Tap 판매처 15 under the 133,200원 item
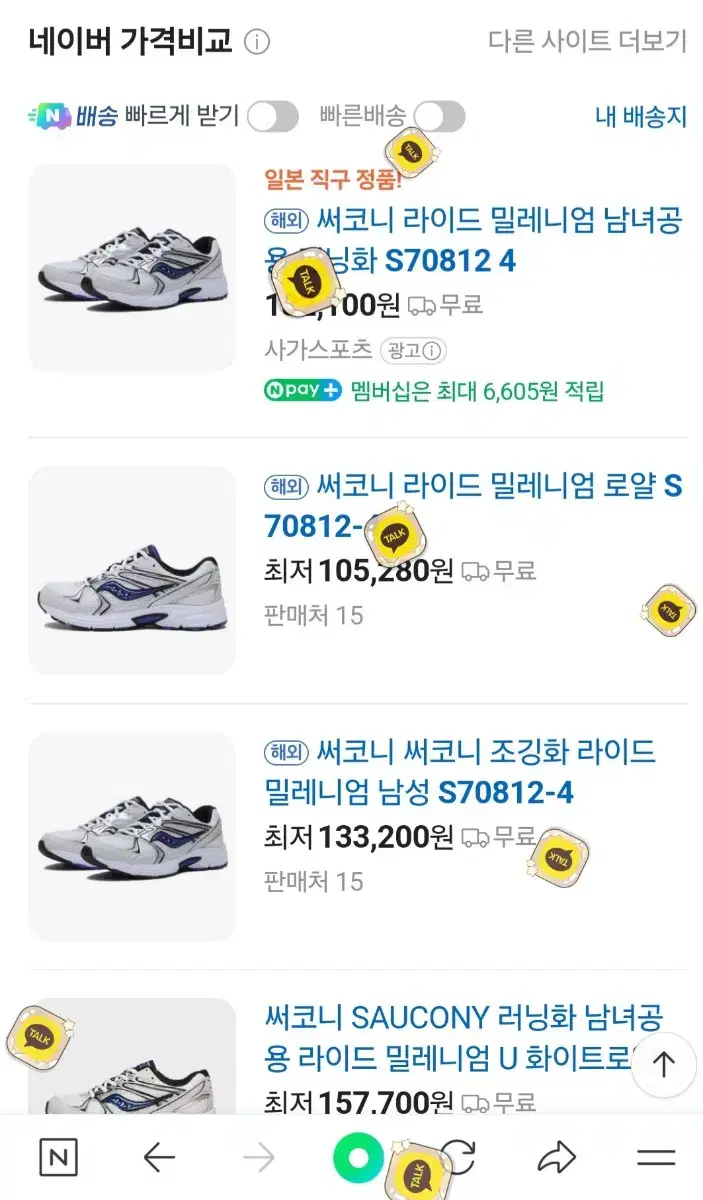This screenshot has height=1200, width=703. click(314, 881)
